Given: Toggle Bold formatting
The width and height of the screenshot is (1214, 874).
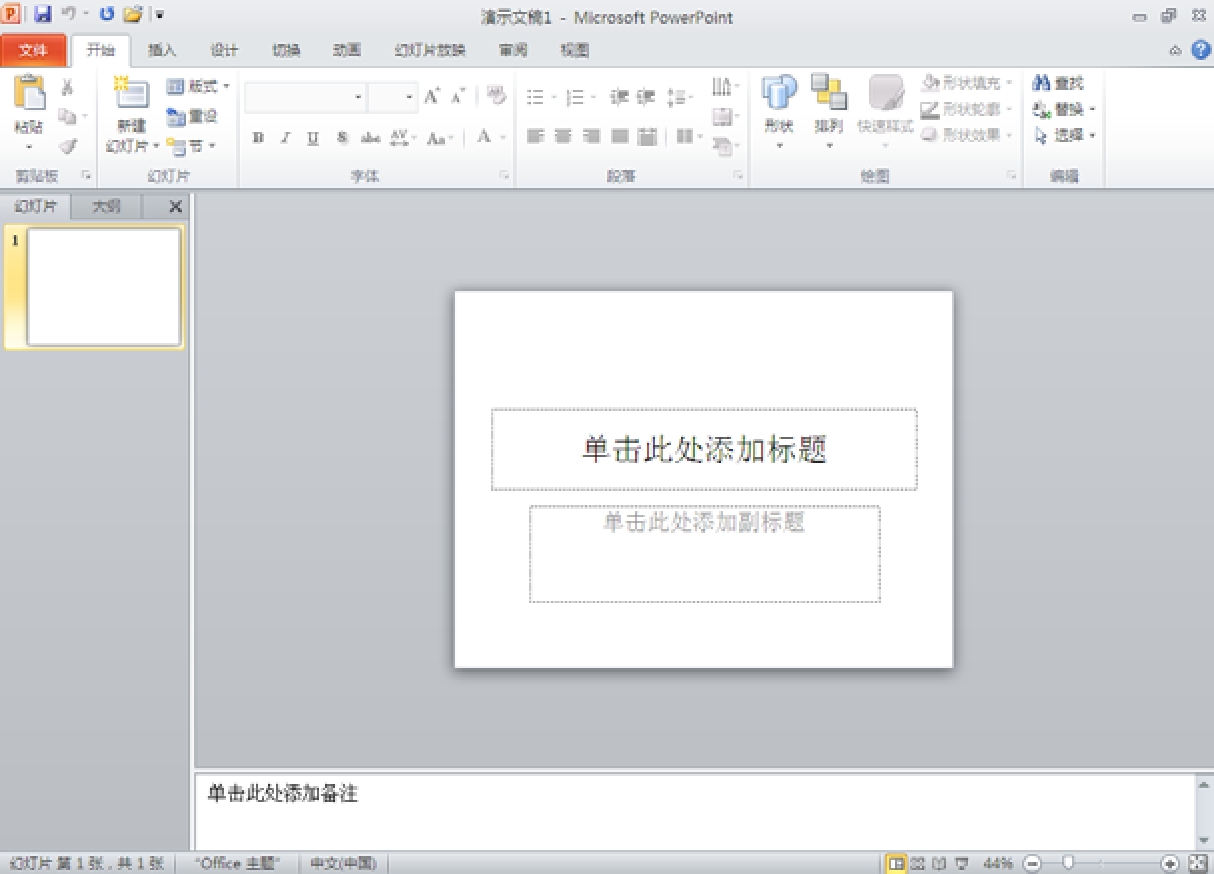Looking at the screenshot, I should point(259,138).
